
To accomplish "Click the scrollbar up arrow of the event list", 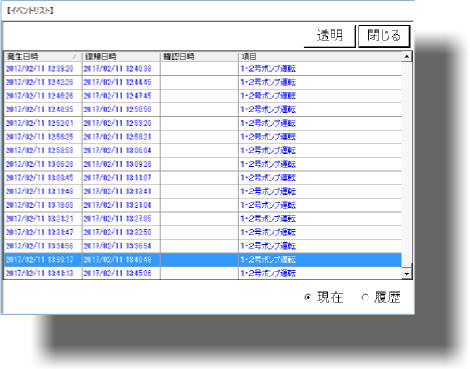I will (x=407, y=57).
